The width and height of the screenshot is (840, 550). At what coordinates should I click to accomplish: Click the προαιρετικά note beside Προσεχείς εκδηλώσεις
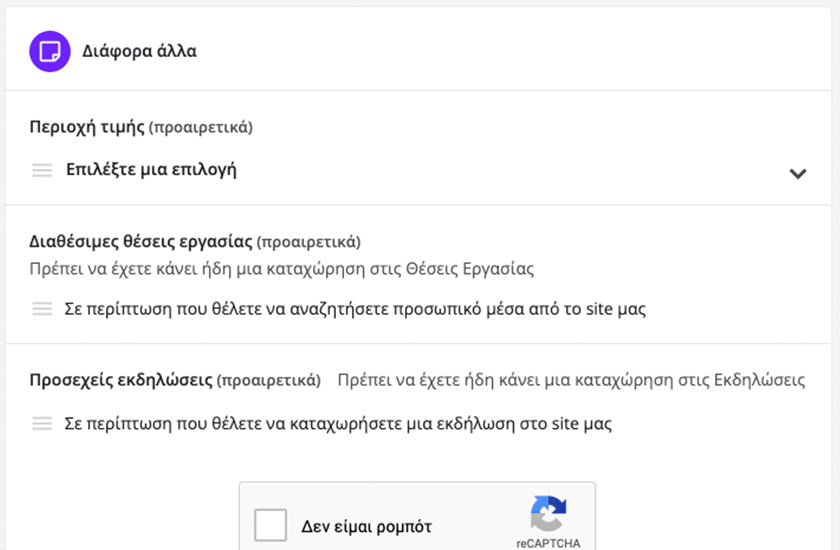(x=269, y=381)
